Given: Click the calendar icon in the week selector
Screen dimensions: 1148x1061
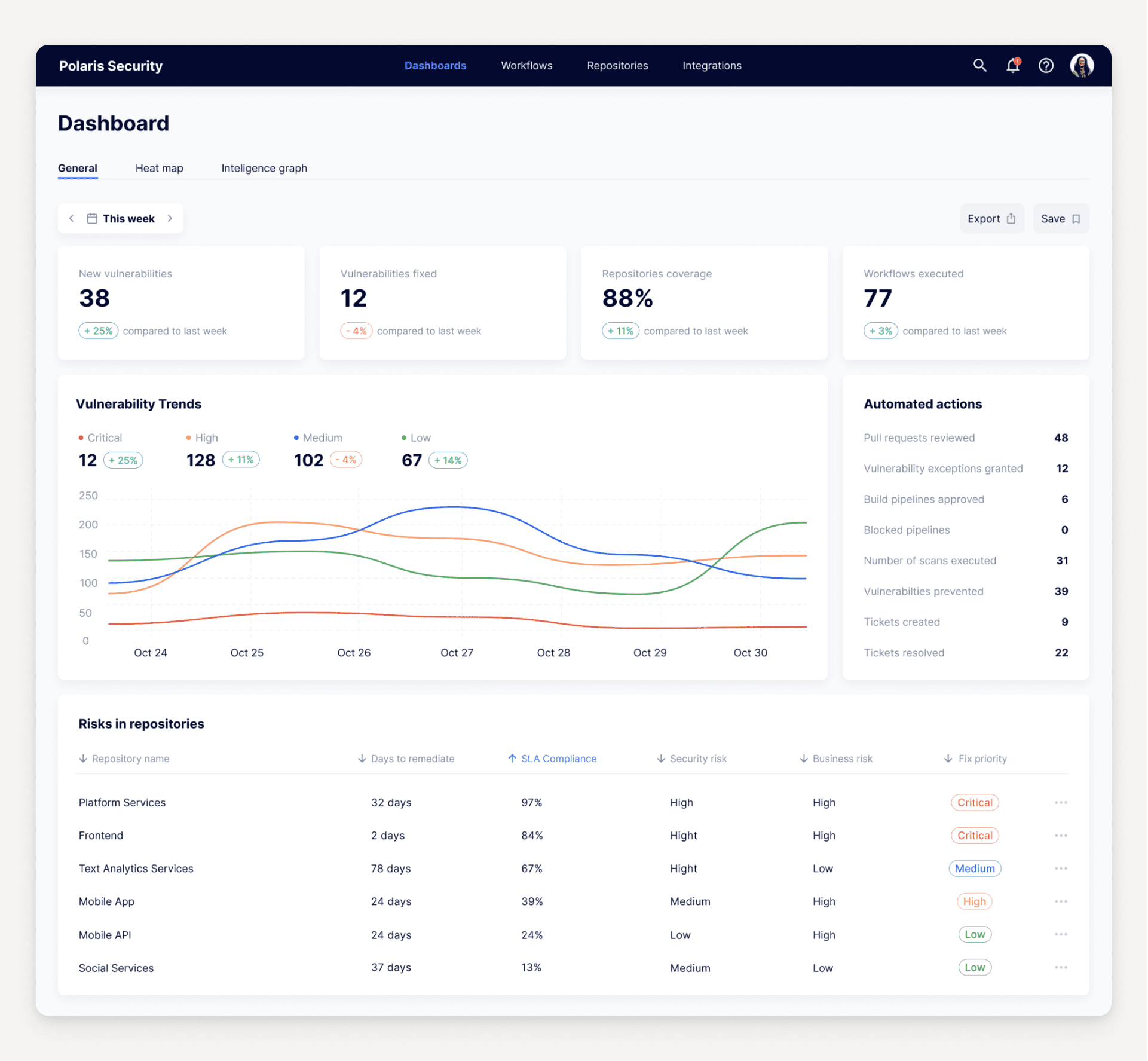Looking at the screenshot, I should (x=93, y=218).
